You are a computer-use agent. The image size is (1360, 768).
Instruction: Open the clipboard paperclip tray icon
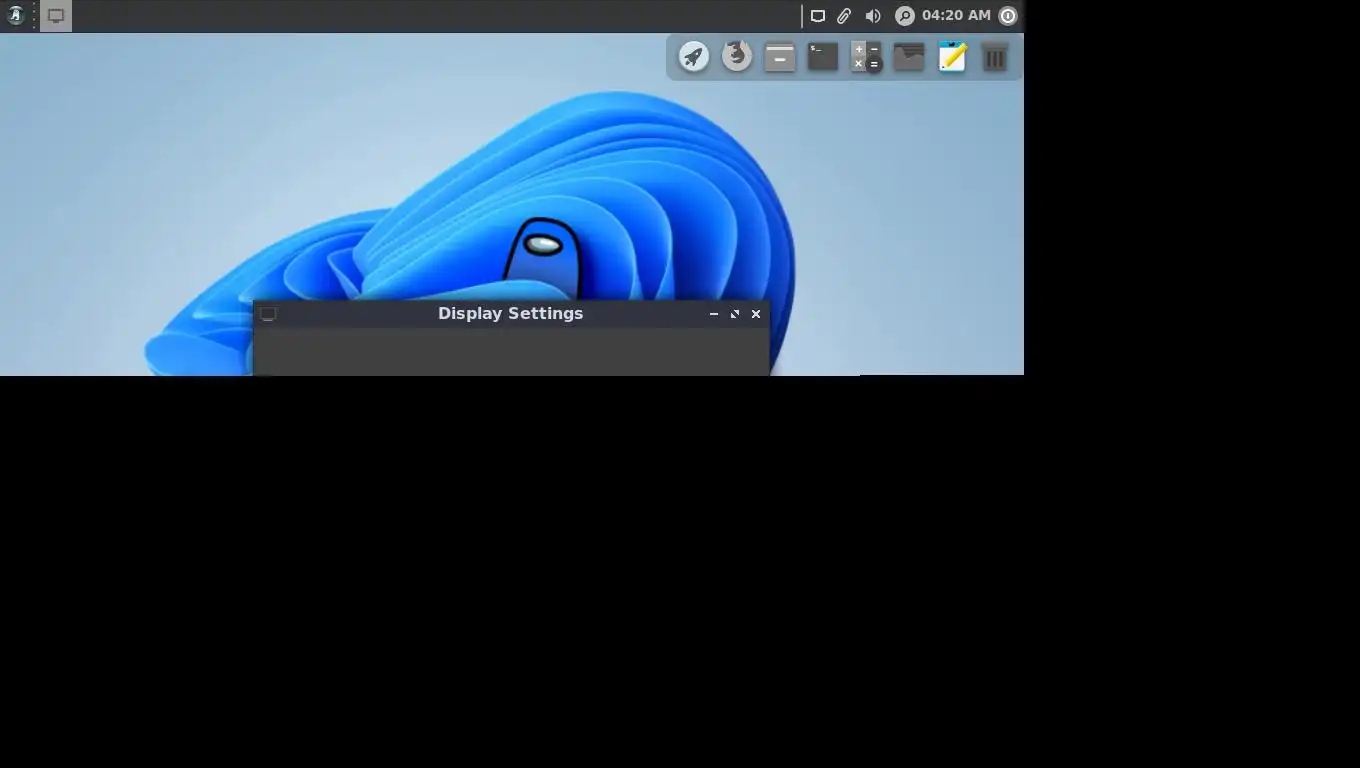pyautogui.click(x=844, y=16)
